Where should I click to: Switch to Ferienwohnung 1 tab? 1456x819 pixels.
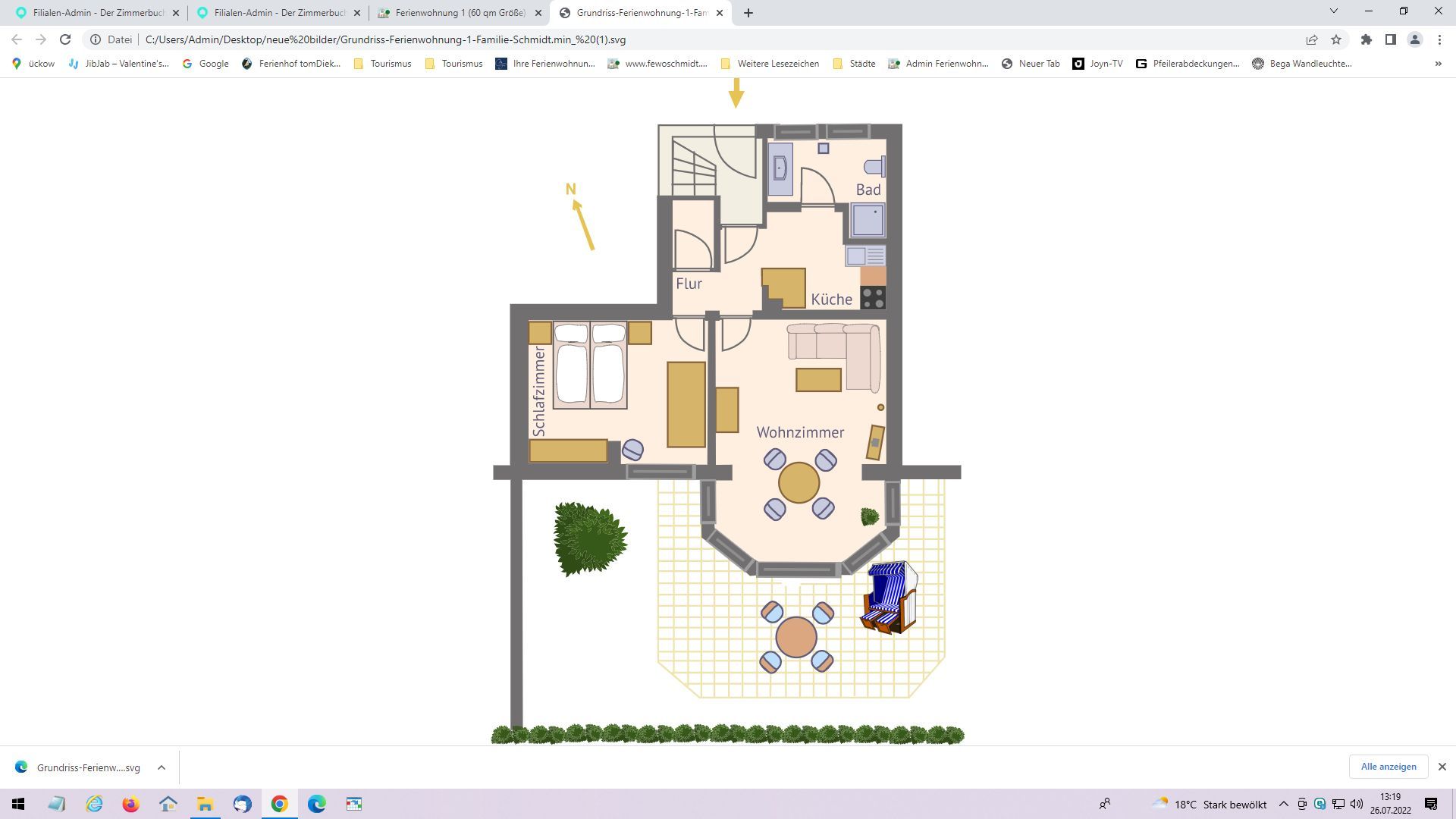(x=460, y=13)
